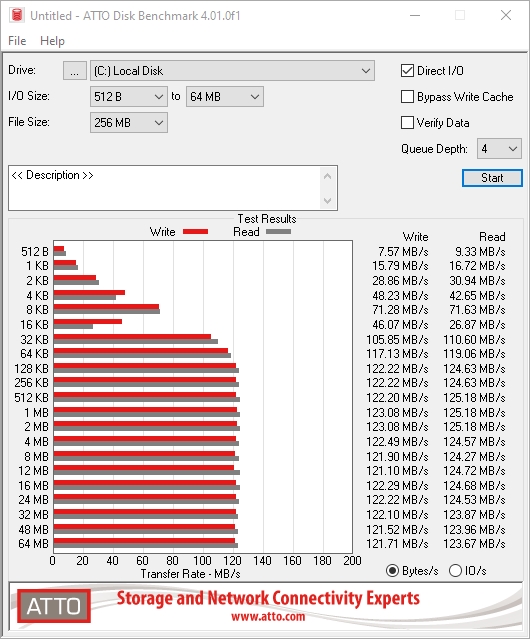The height and width of the screenshot is (639, 530).
Task: Click the 200 axis tick label
Action: coord(352,561)
